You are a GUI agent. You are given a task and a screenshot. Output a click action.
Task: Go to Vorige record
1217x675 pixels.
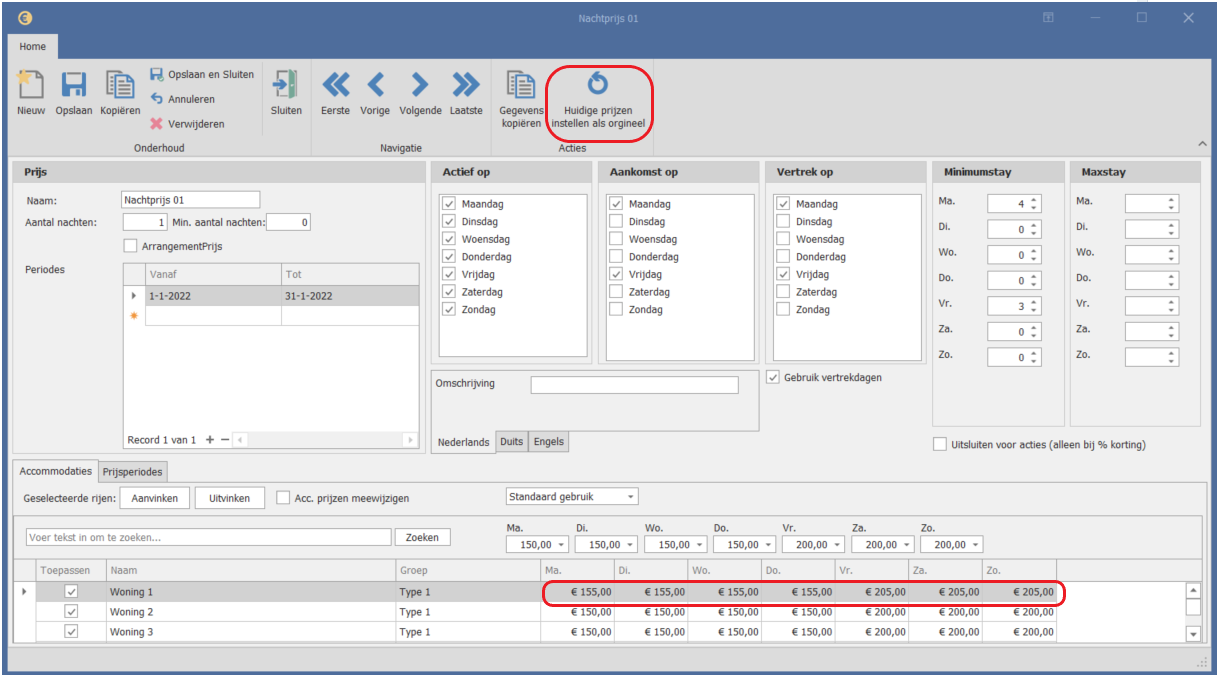pyautogui.click(x=375, y=83)
